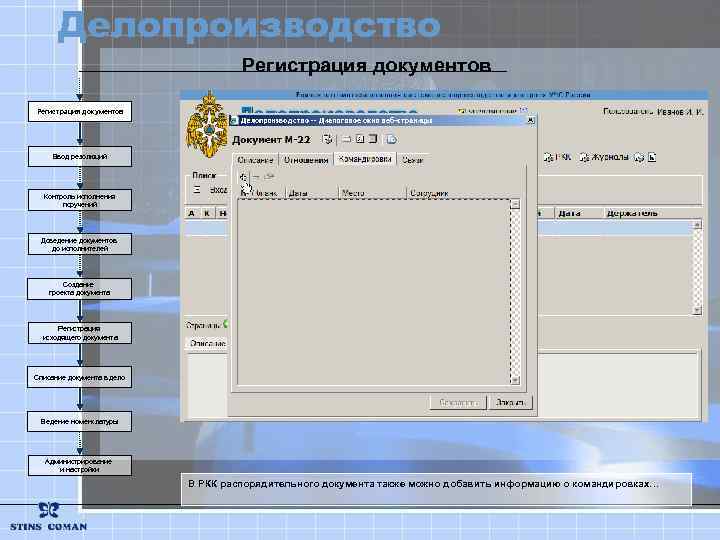Click the Закрыть button
Screen dimensions: 720x540
pos(510,403)
